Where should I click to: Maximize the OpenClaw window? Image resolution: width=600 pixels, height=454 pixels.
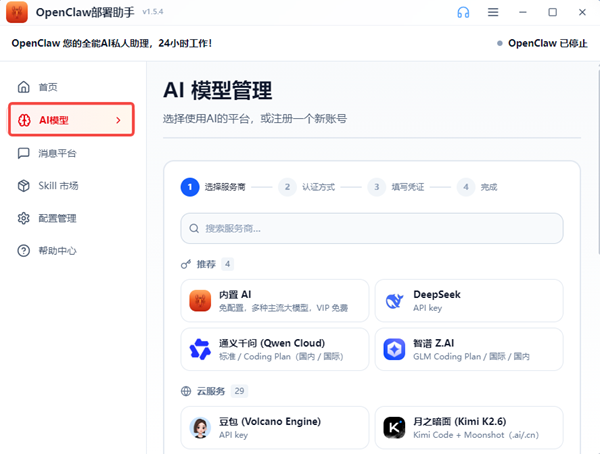(553, 12)
